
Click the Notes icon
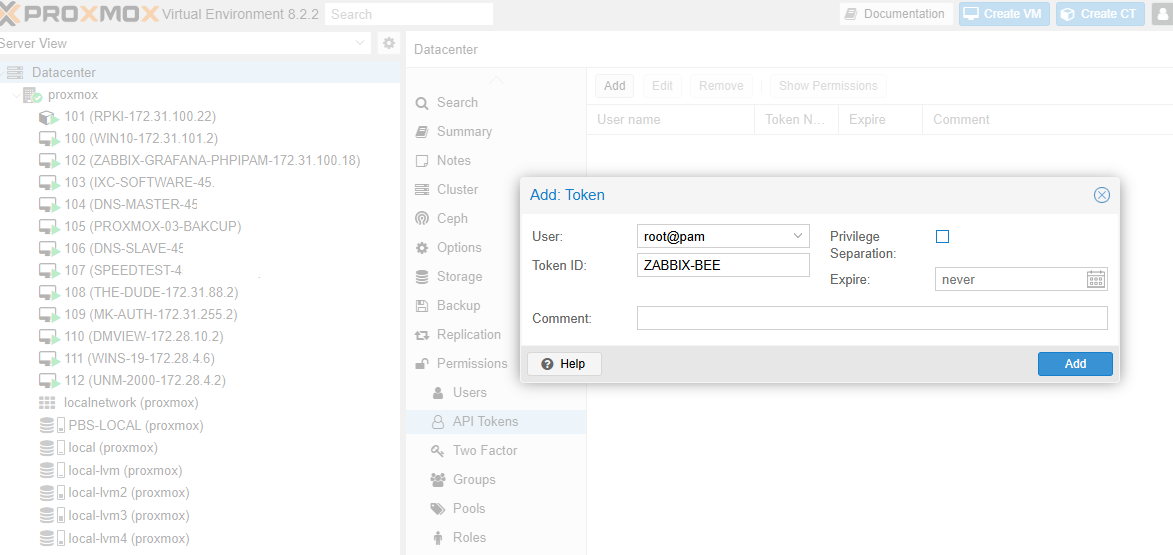(423, 161)
